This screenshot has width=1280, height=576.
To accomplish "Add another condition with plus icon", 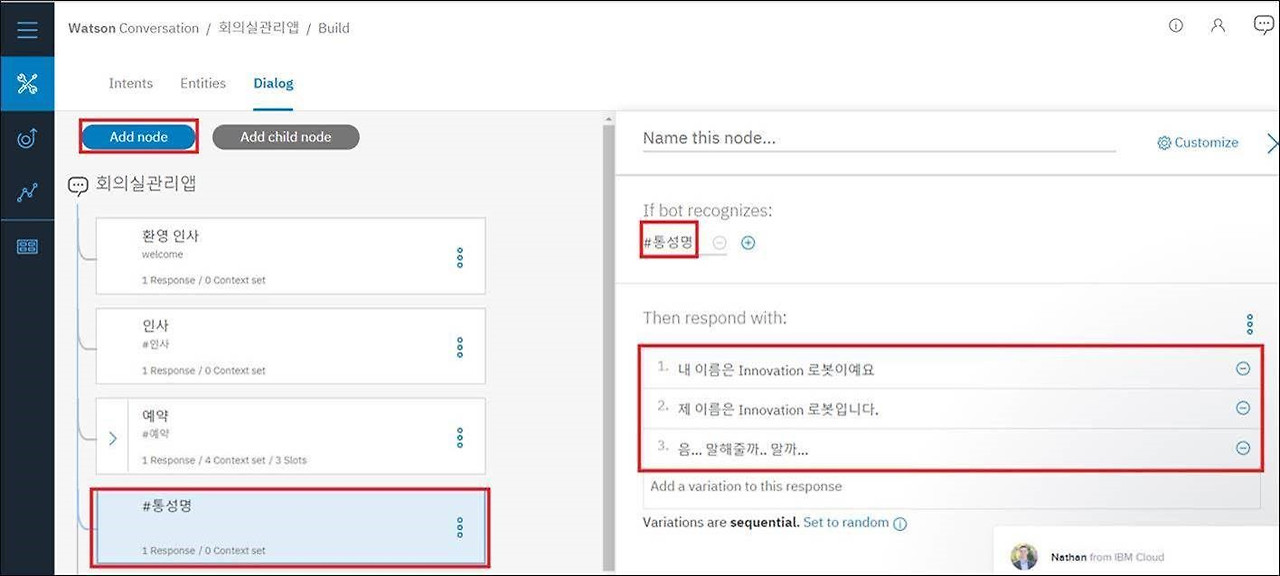I will (748, 243).
